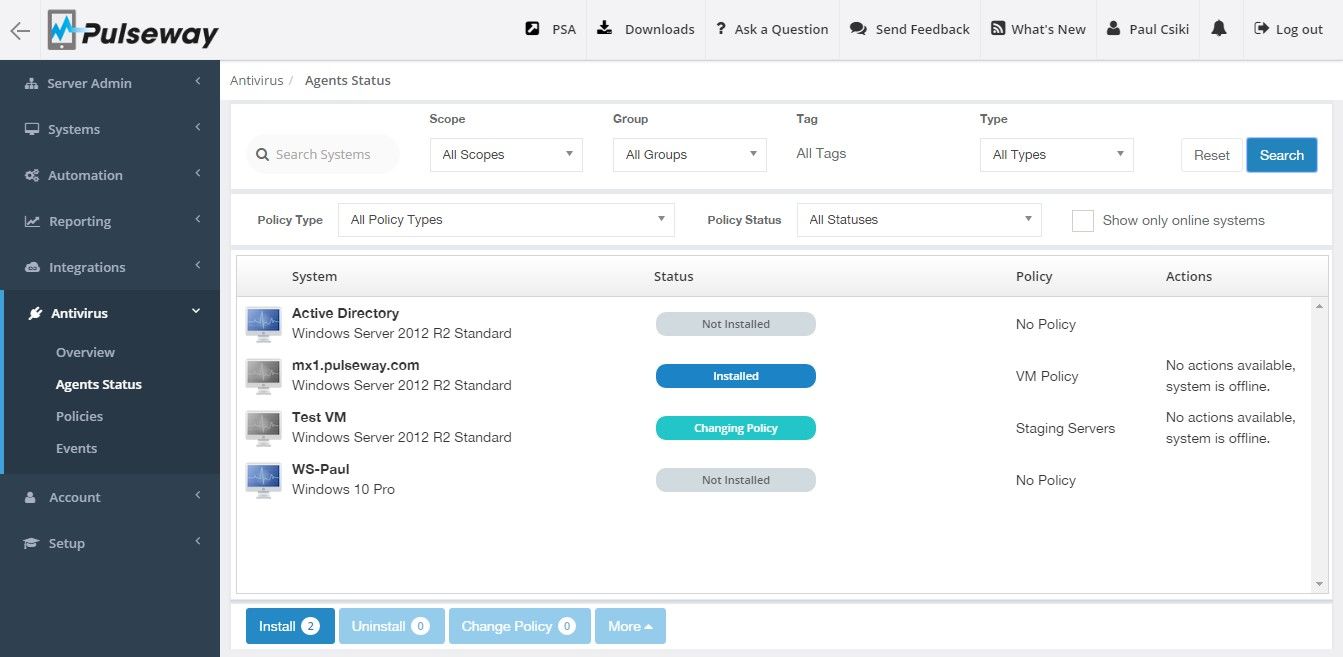Image resolution: width=1343 pixels, height=657 pixels.
Task: Open the Group dropdown
Action: tap(690, 155)
